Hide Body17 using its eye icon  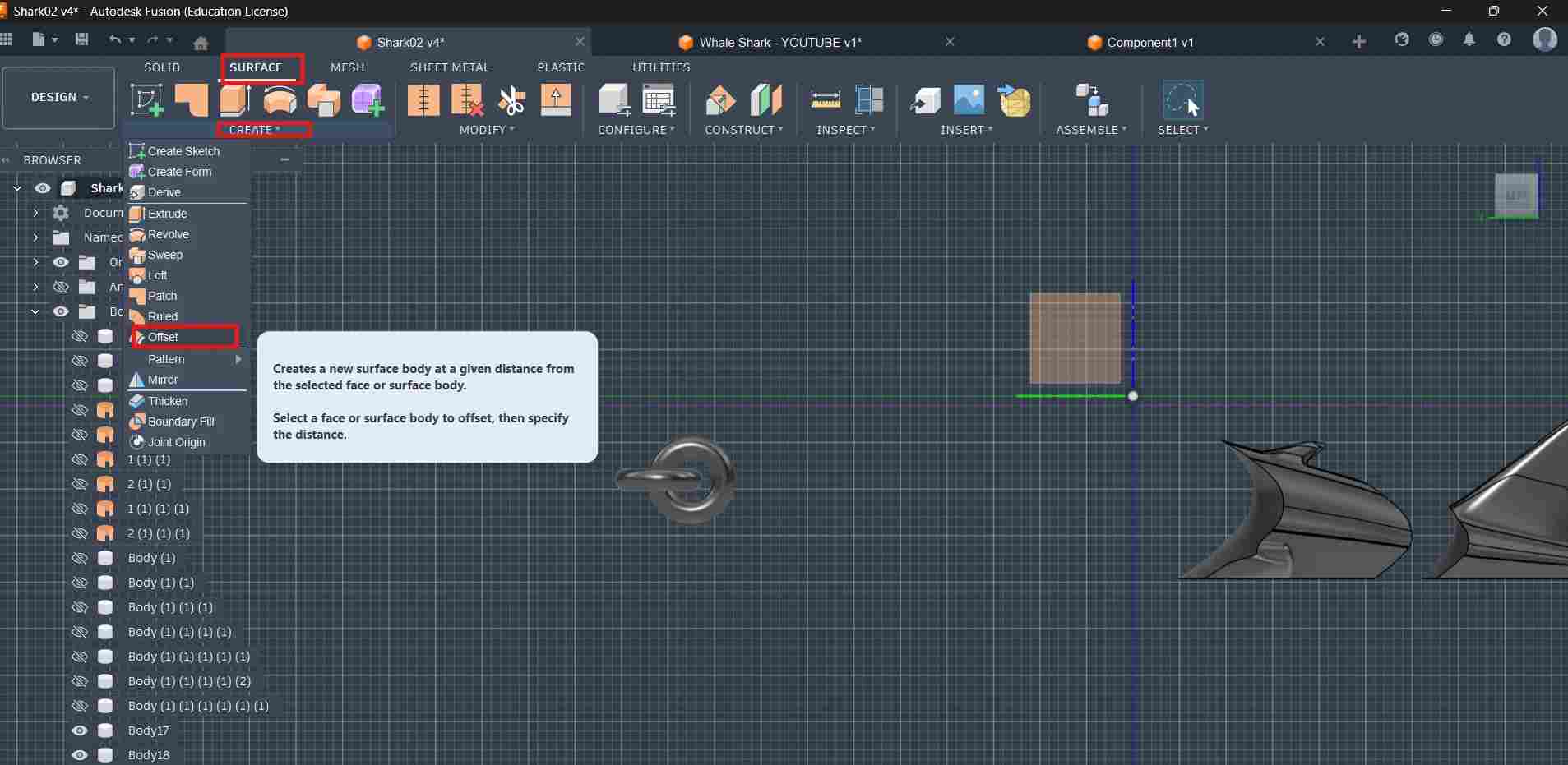[80, 730]
